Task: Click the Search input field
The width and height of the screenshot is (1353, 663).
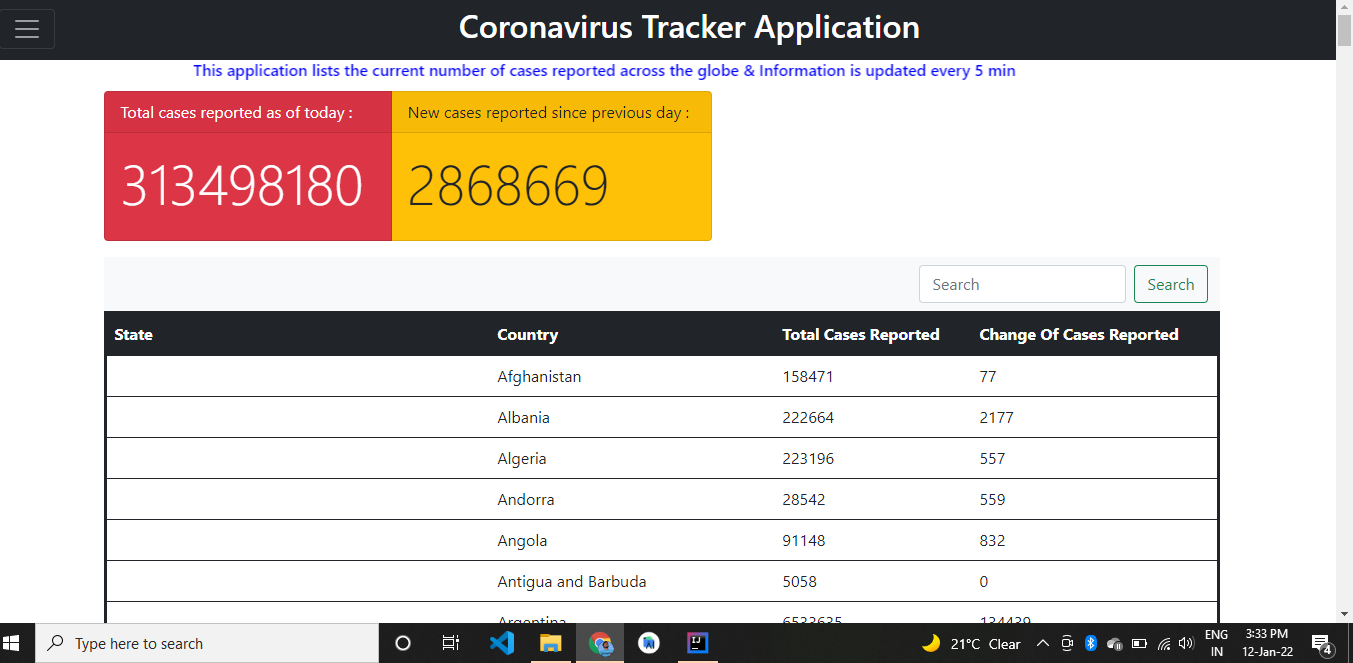Action: (1022, 284)
